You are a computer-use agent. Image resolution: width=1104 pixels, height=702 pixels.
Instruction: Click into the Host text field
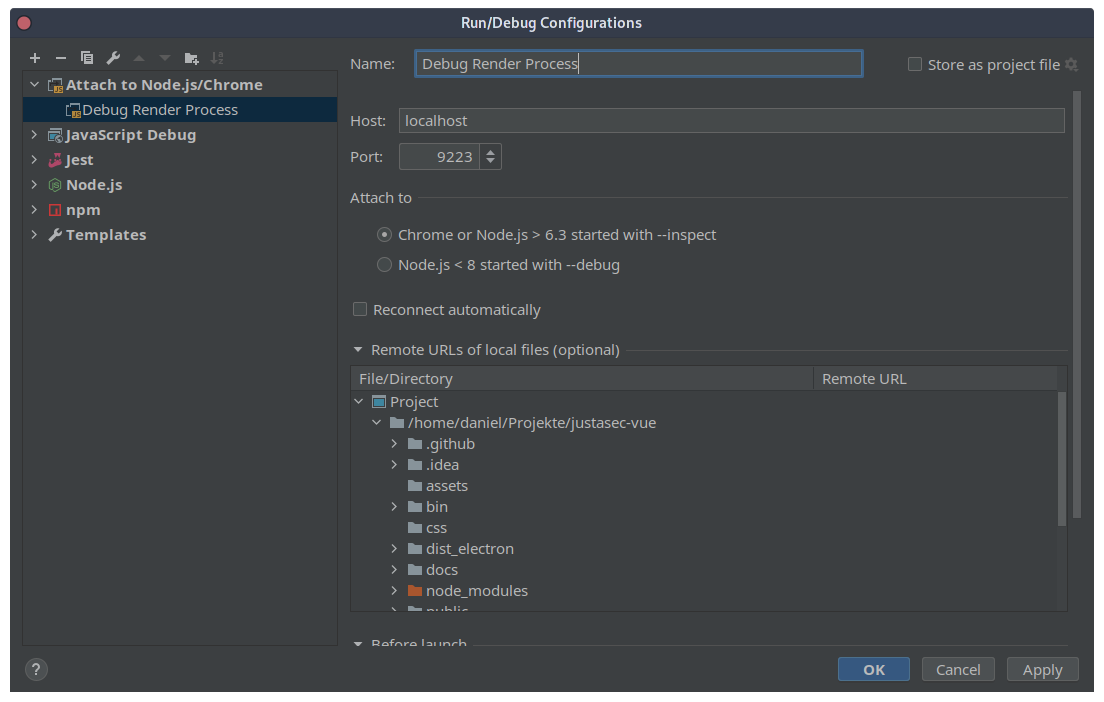click(x=731, y=121)
